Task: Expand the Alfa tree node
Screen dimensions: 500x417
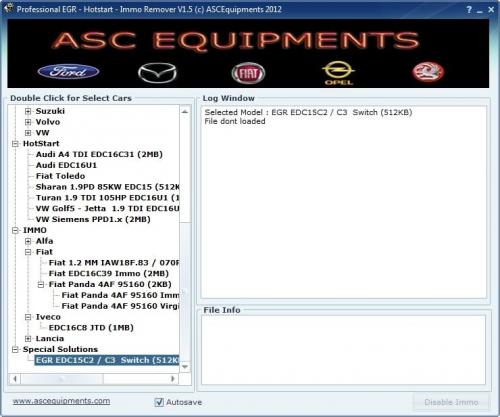Action: (28, 241)
